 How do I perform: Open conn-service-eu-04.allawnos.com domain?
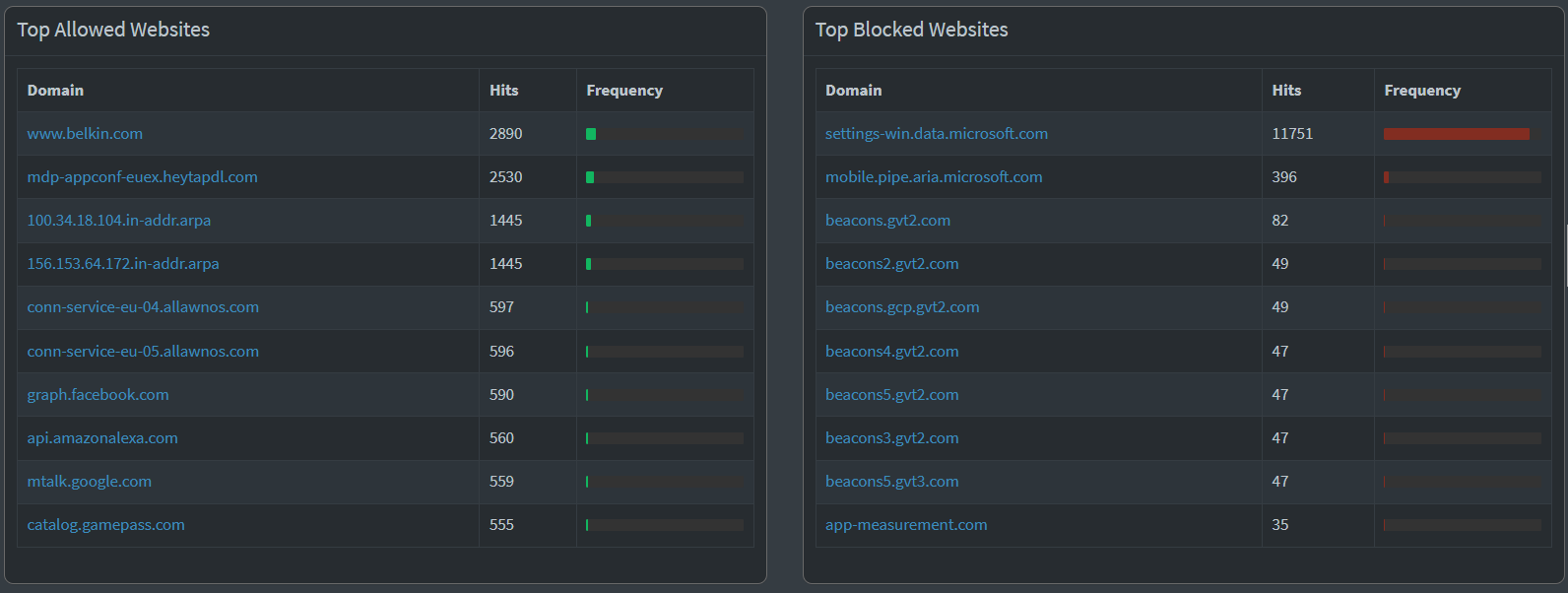[143, 307]
